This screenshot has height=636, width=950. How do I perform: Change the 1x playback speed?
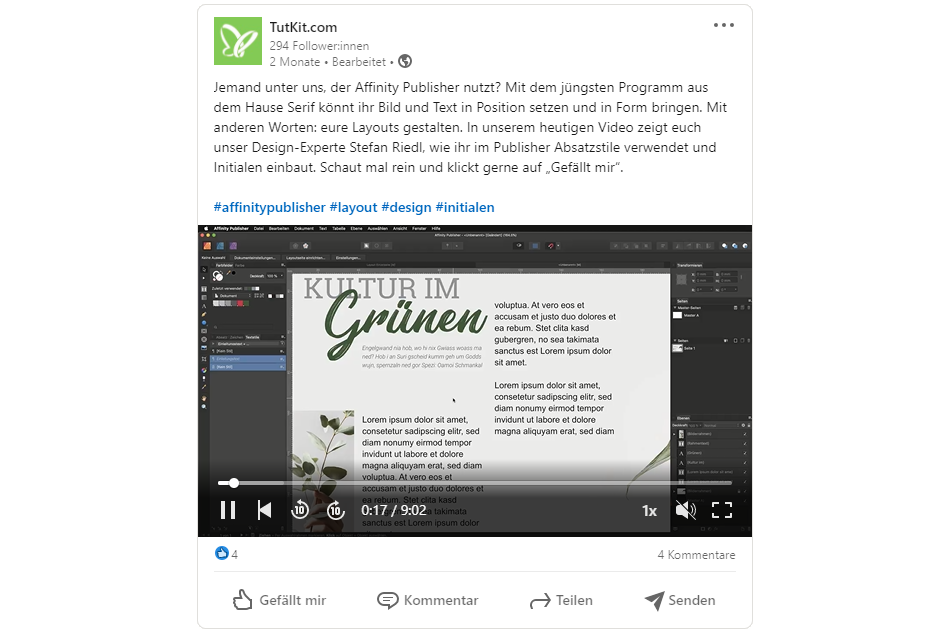[649, 511]
